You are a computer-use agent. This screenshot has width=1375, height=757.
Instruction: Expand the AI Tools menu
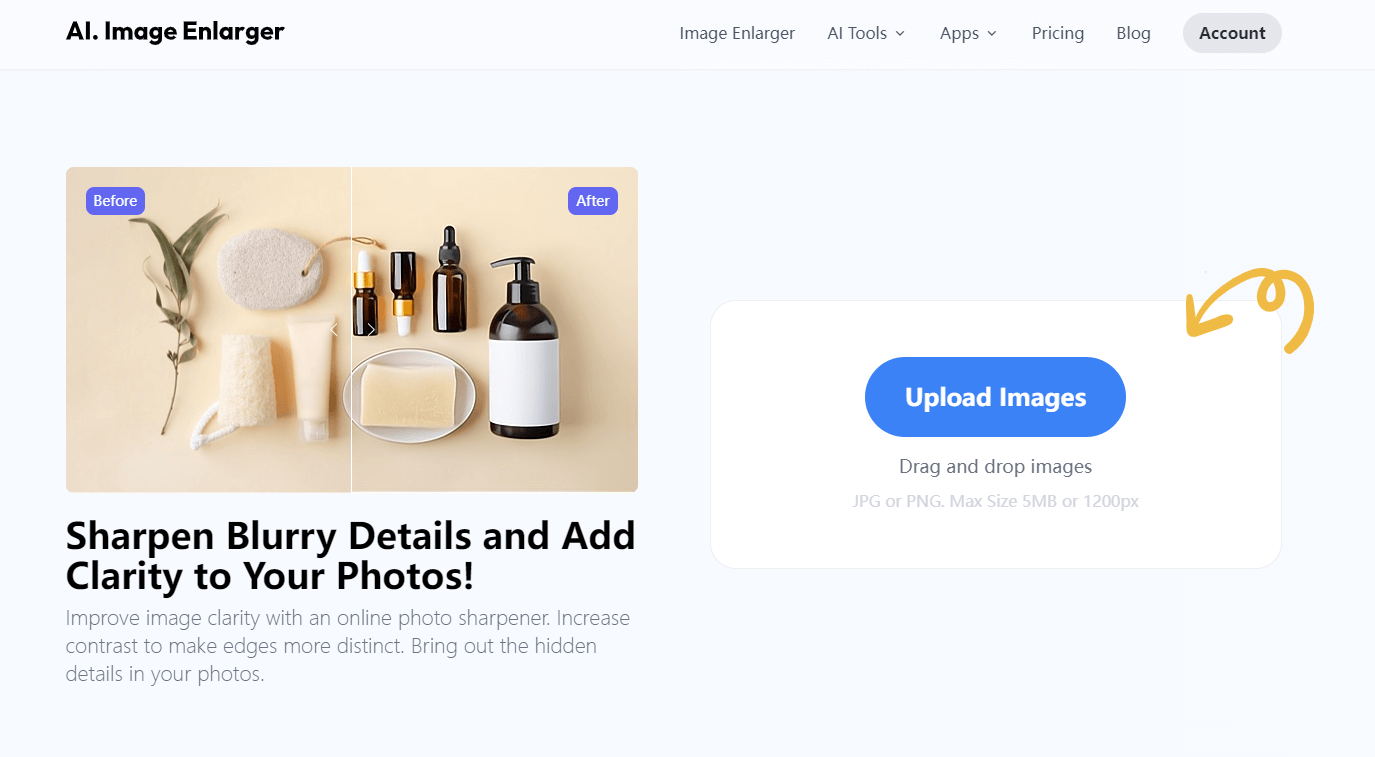click(857, 33)
